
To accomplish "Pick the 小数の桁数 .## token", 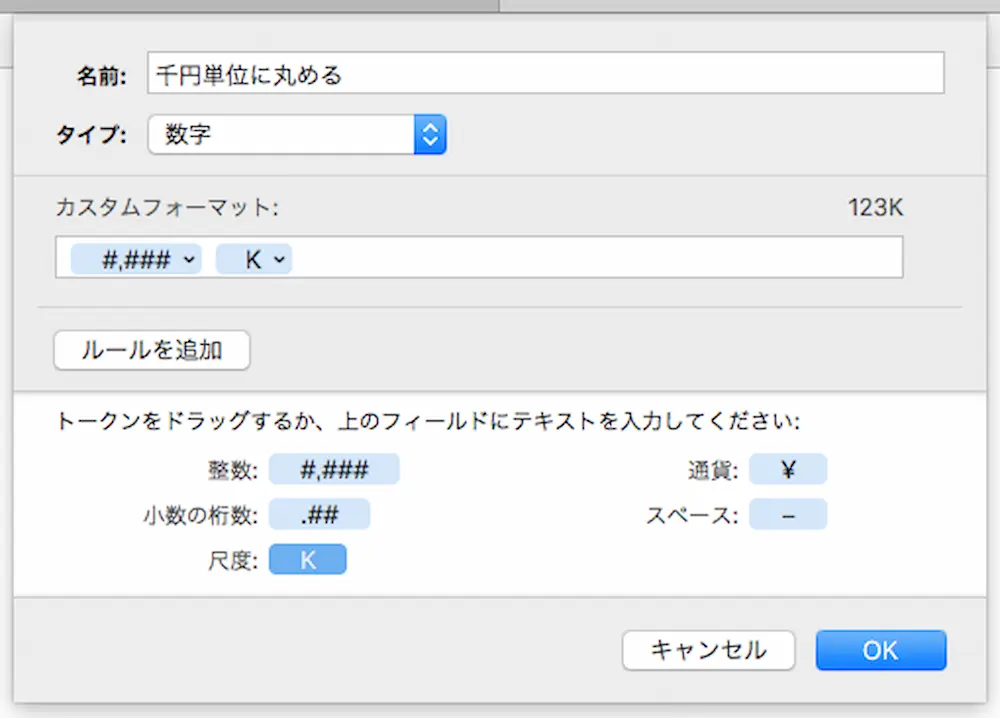I will (319, 515).
